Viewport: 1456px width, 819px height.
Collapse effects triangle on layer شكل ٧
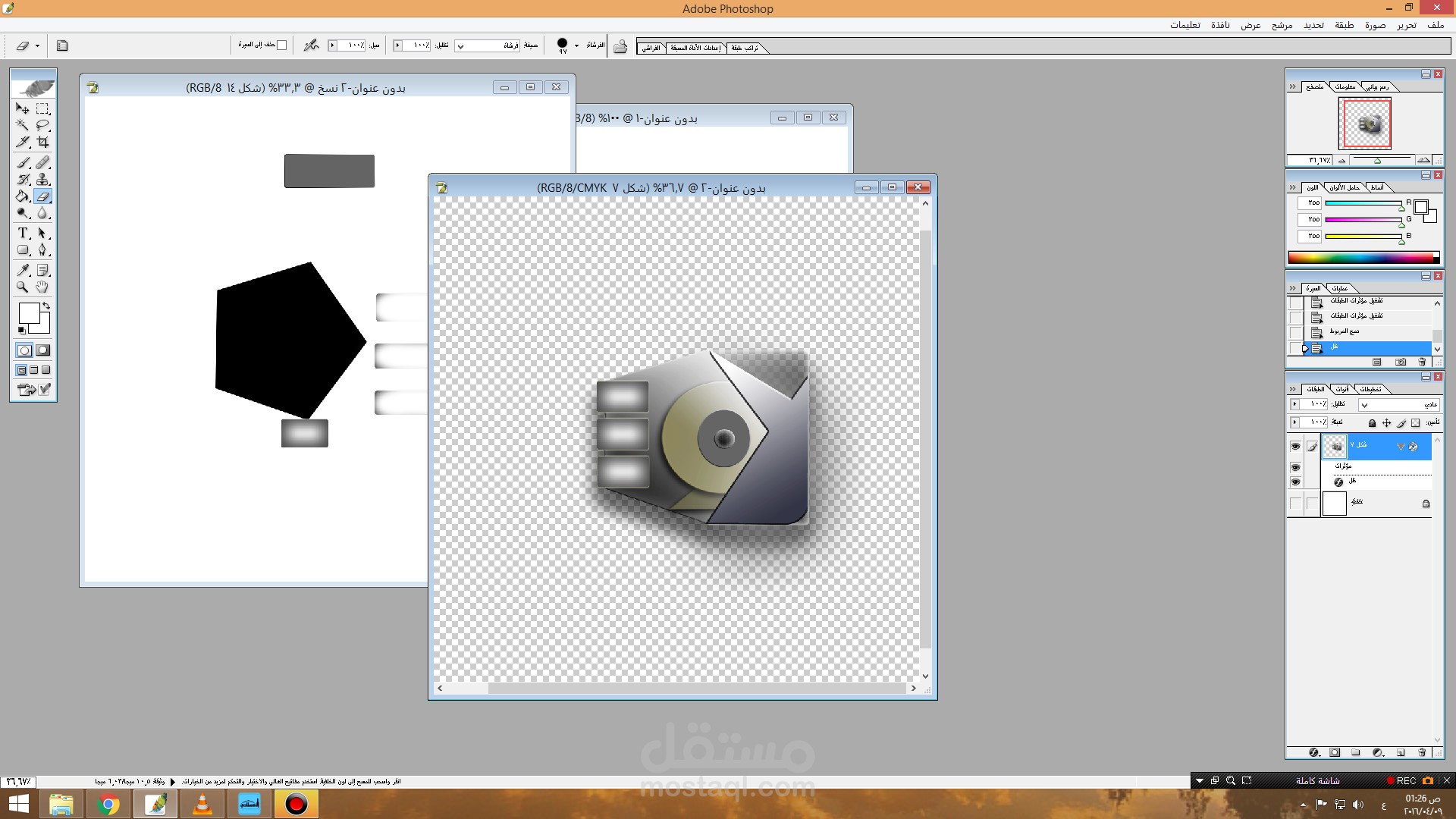(1401, 447)
